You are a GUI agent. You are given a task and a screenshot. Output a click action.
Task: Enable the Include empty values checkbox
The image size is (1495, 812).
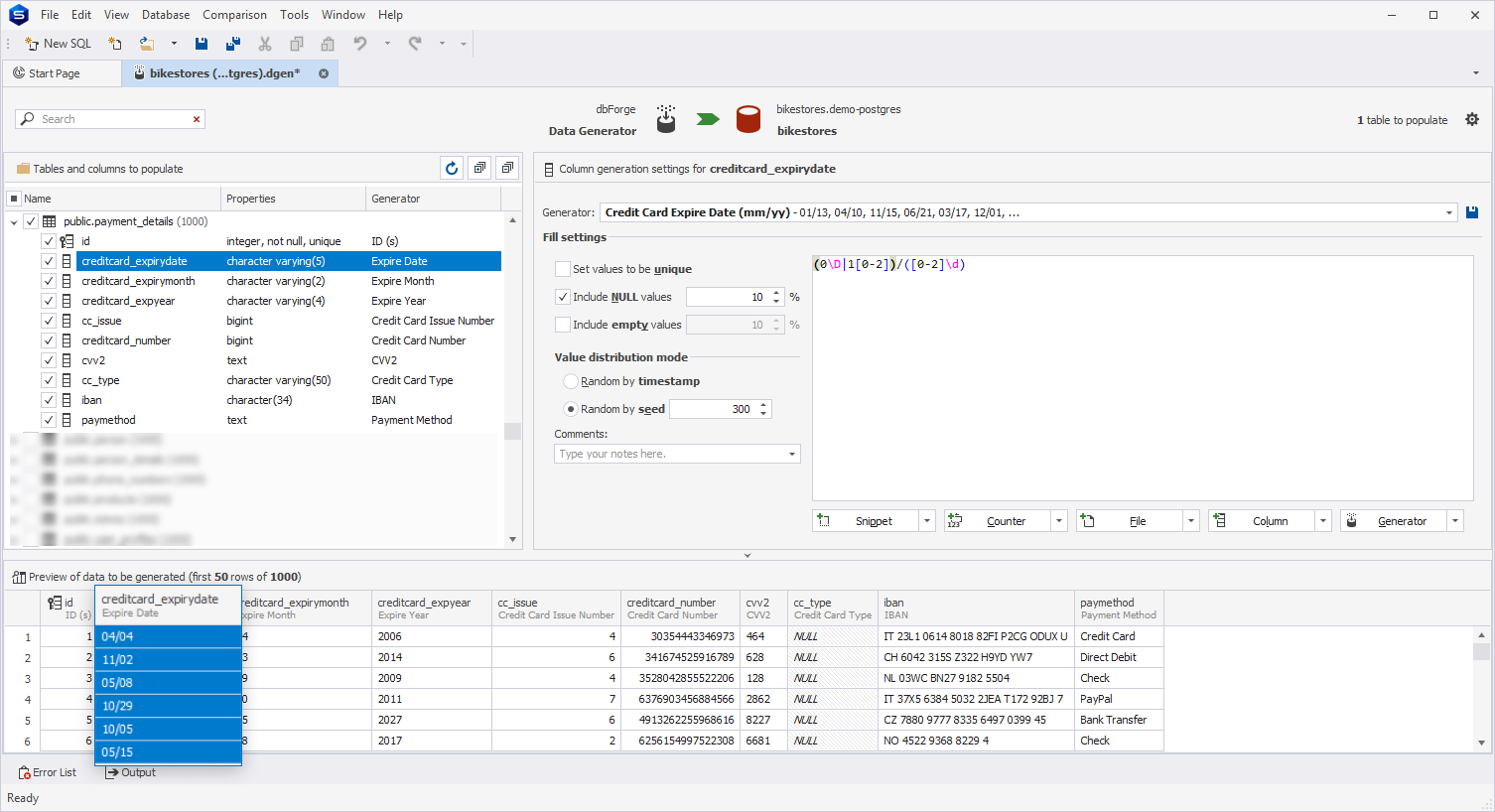(x=563, y=325)
